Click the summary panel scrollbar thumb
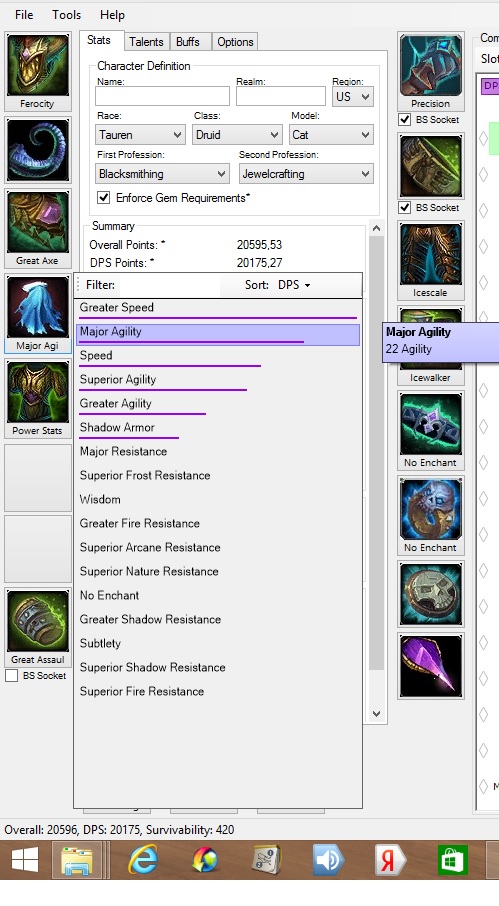Image resolution: width=499 pixels, height=906 pixels. point(377,452)
